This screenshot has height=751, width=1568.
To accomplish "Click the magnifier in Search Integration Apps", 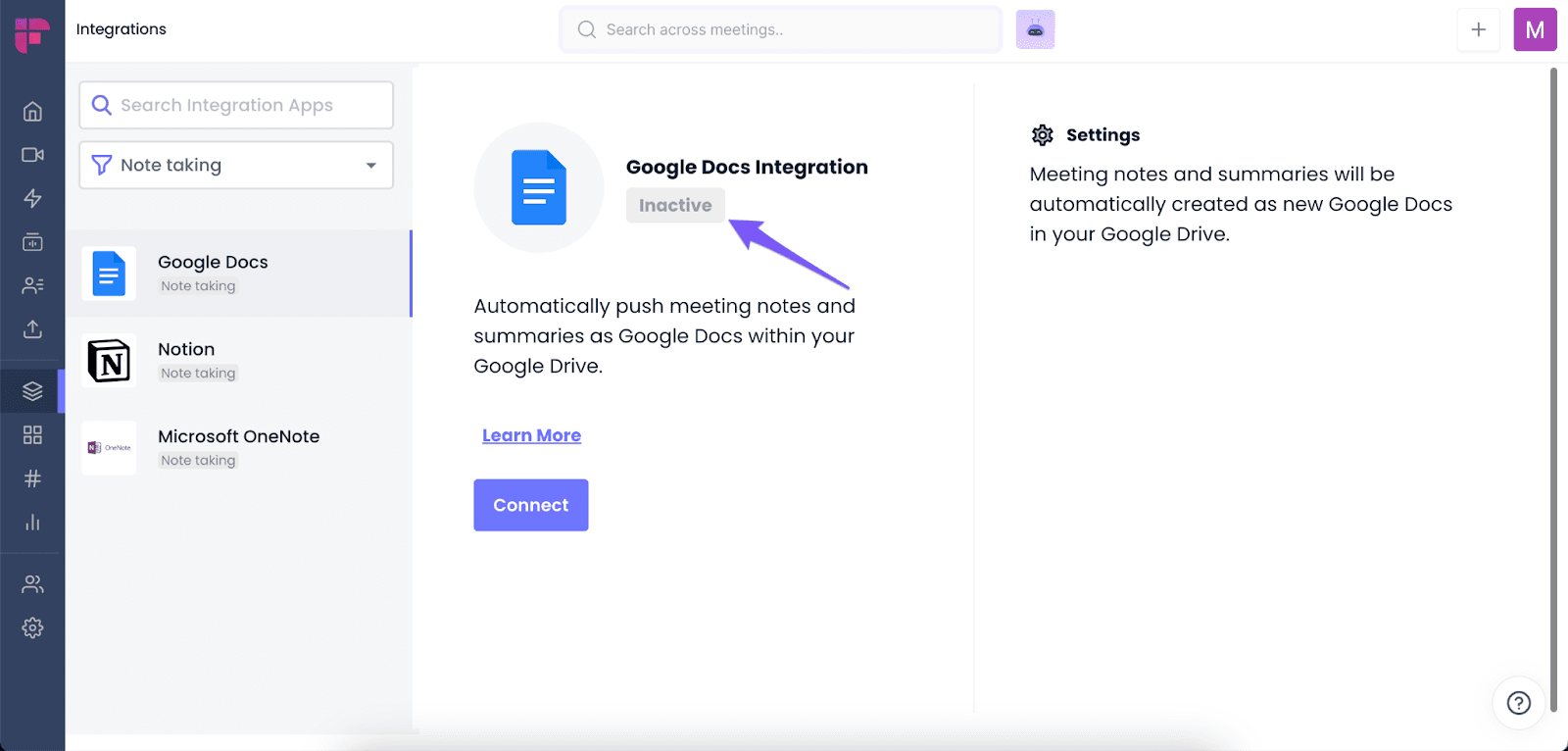I will [102, 105].
